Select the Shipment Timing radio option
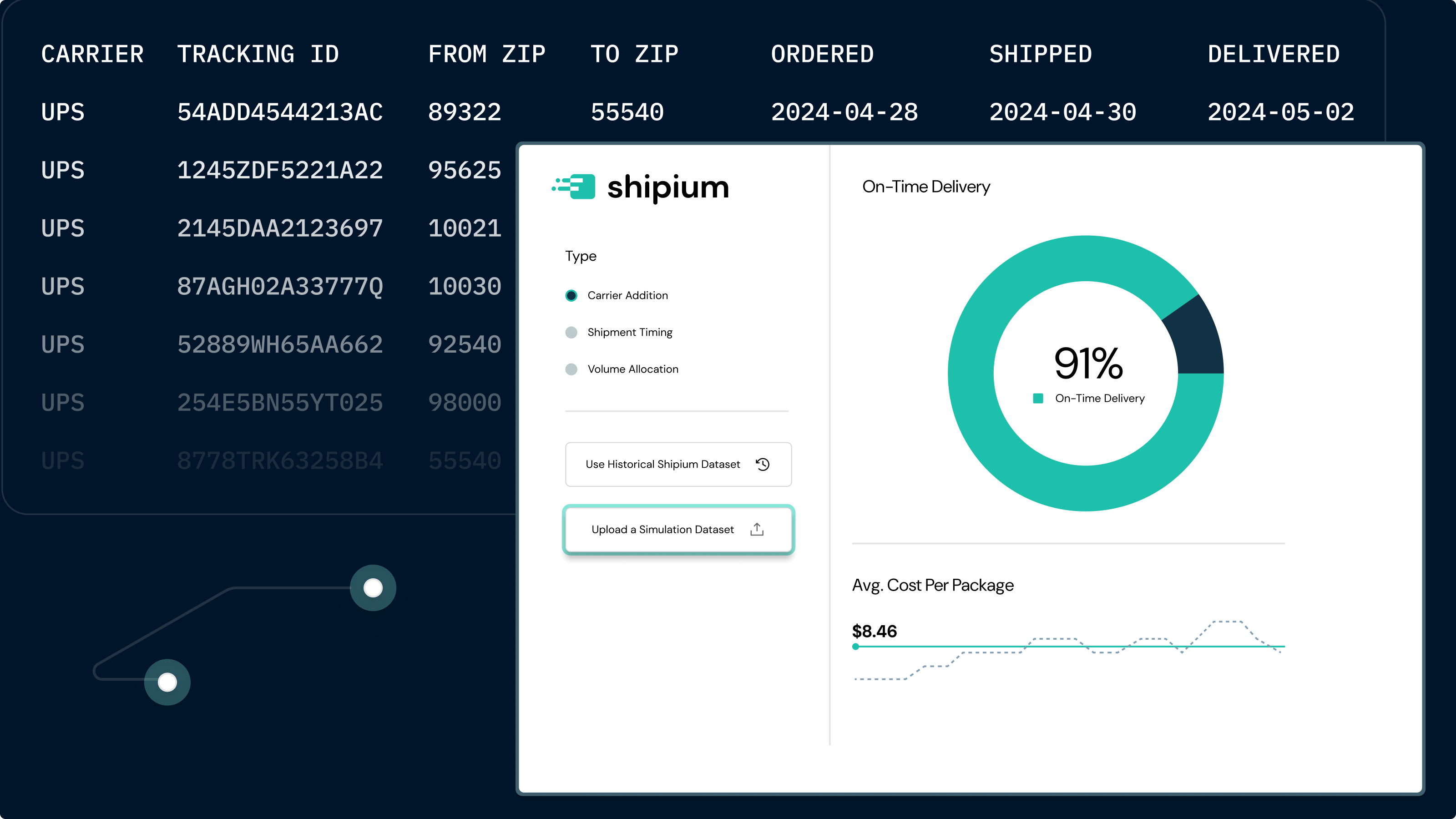 (x=571, y=332)
